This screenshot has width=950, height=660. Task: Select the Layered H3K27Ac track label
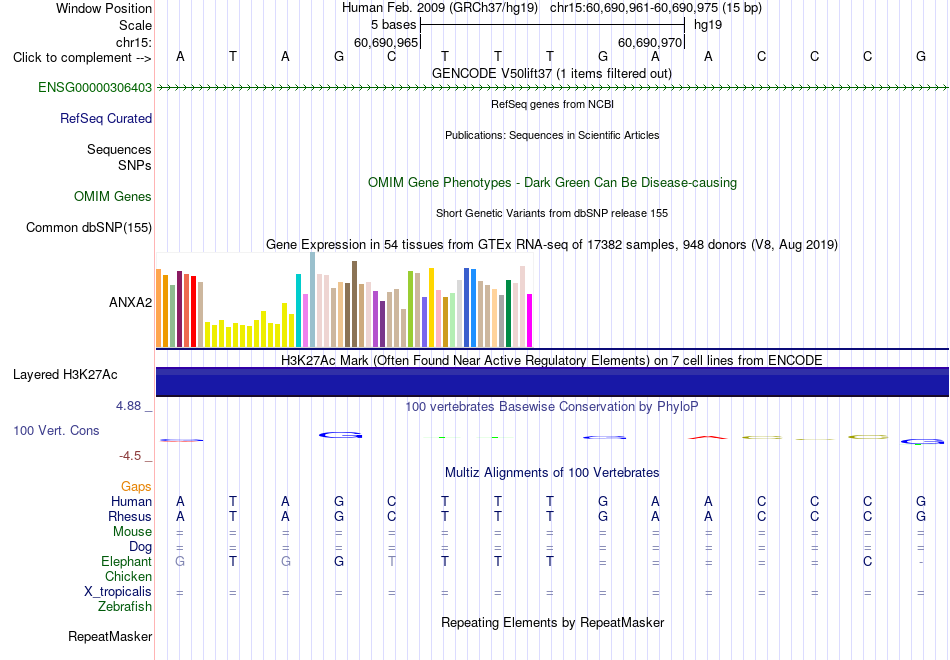[x=65, y=375]
